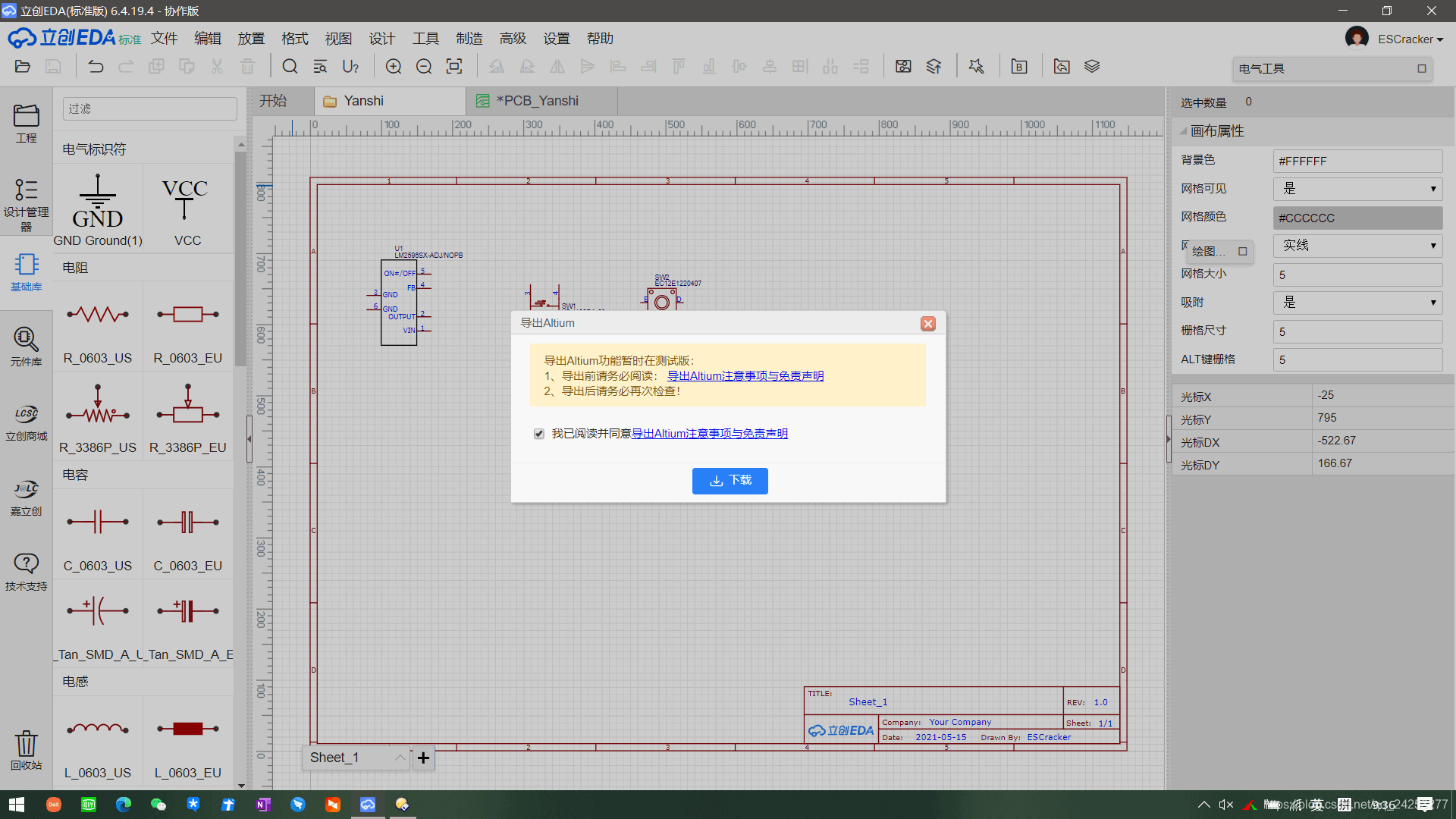
Task: Click the 过滤 filter input field
Action: click(x=149, y=109)
